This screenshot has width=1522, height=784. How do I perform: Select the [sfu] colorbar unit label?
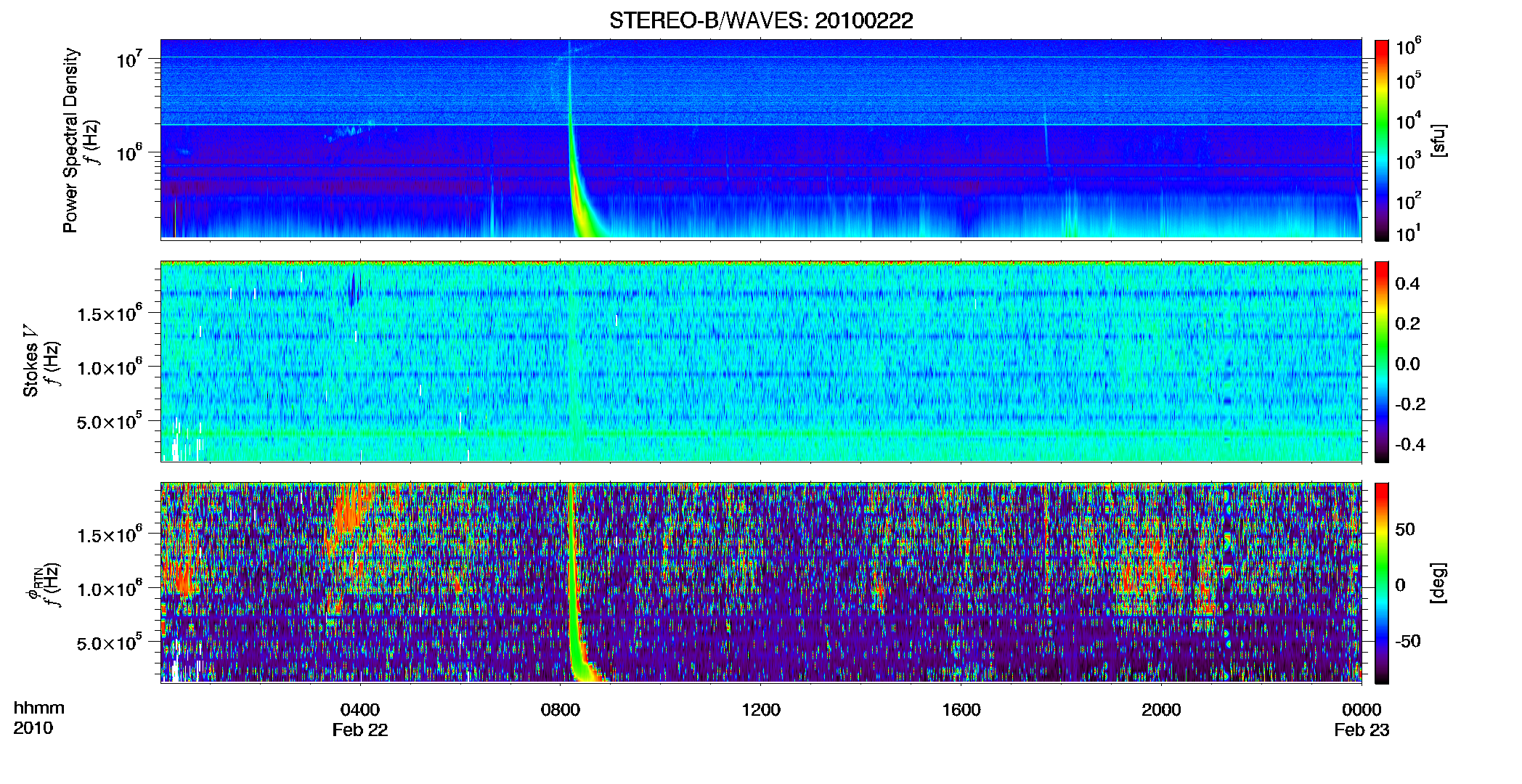(1439, 140)
